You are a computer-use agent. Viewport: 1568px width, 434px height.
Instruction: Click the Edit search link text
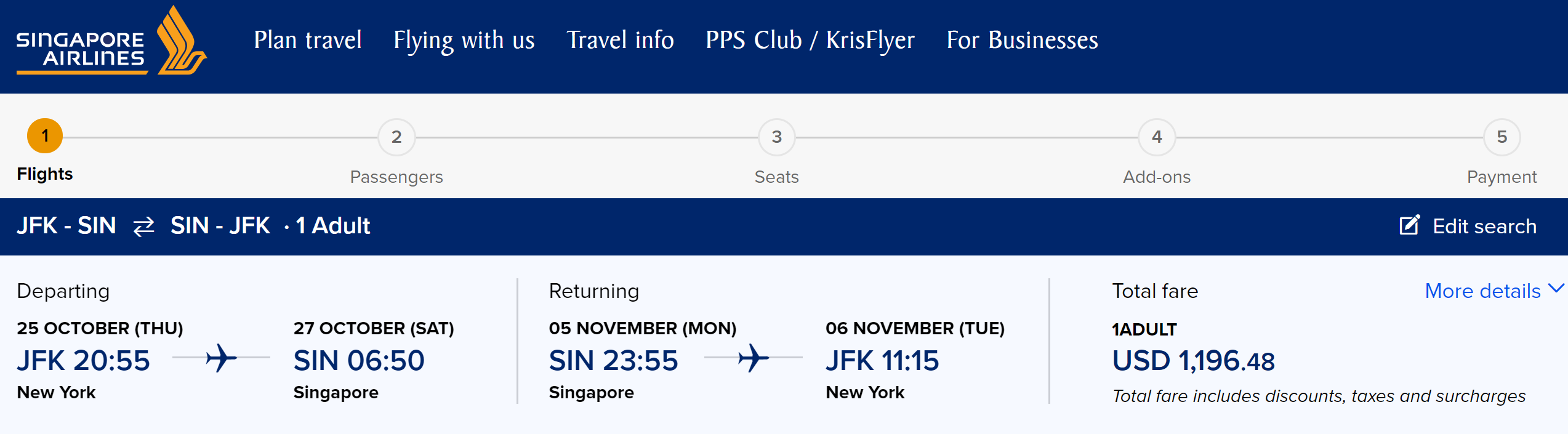pyautogui.click(x=1484, y=227)
